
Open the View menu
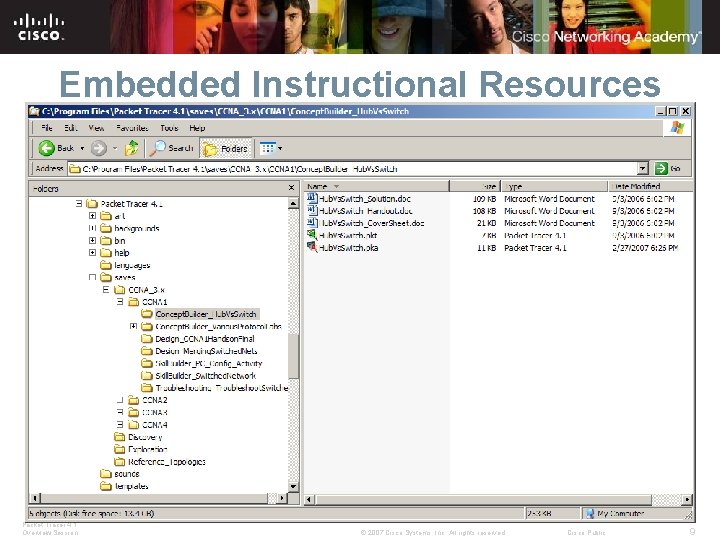pos(96,128)
